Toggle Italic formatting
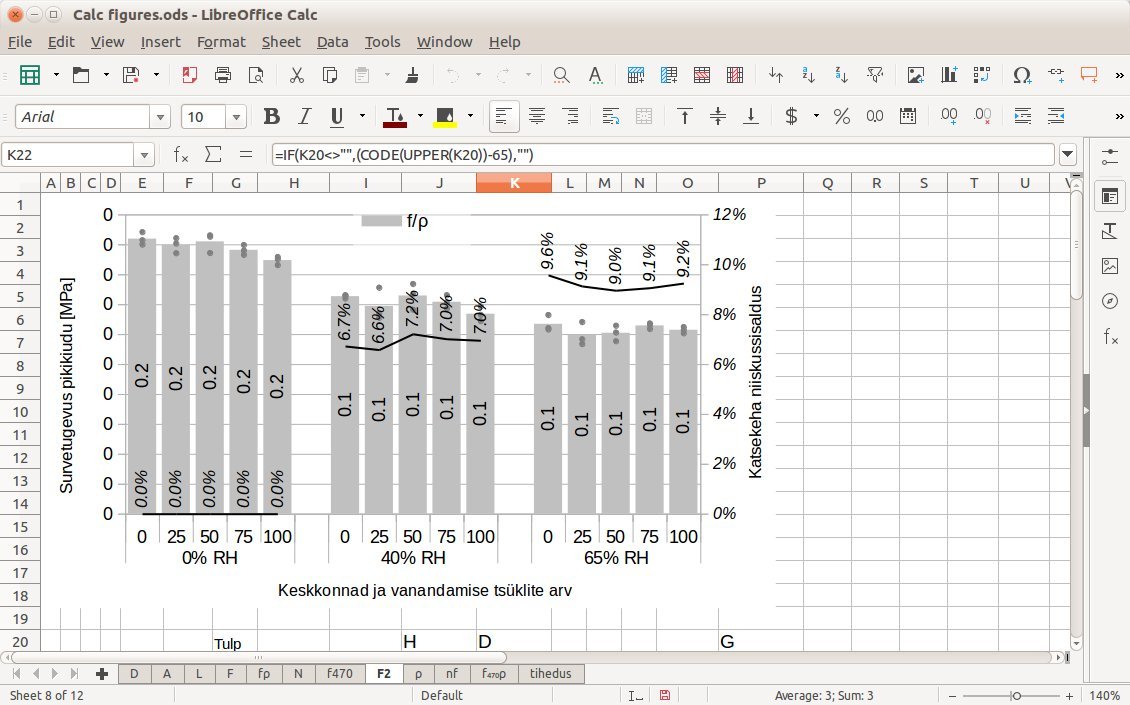The image size is (1130, 705). click(x=304, y=116)
